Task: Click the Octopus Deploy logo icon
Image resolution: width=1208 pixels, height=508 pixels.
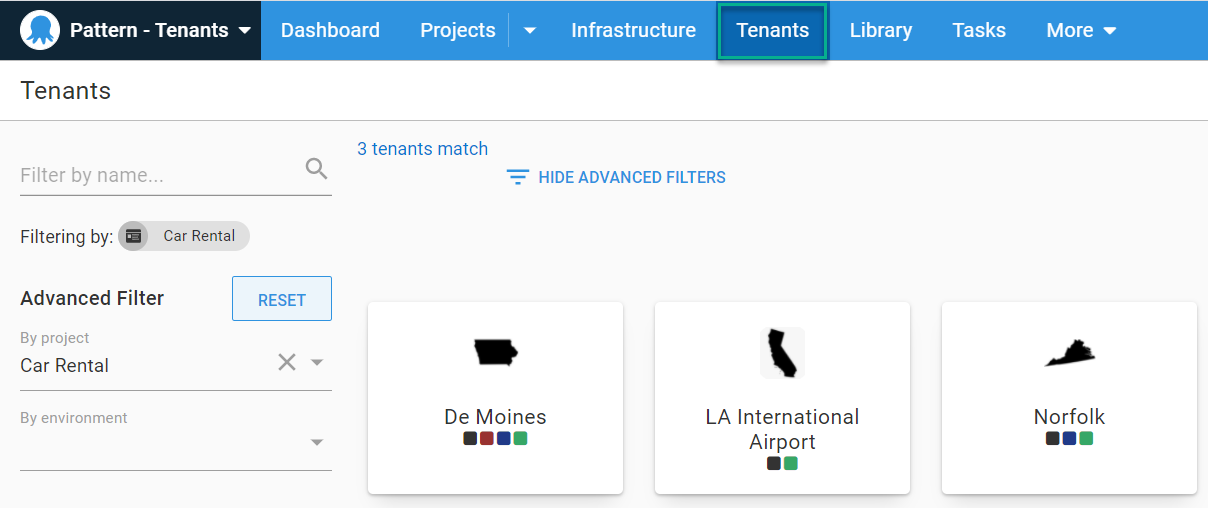Action: tap(40, 30)
